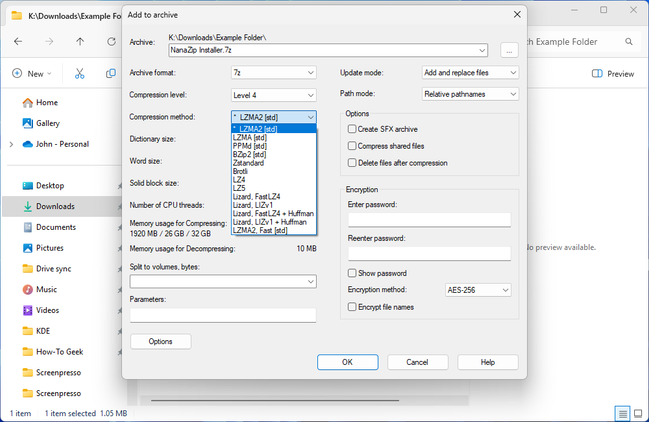The height and width of the screenshot is (422, 649).
Task: Click the Cut scissors icon in Explorer
Action: click(79, 74)
